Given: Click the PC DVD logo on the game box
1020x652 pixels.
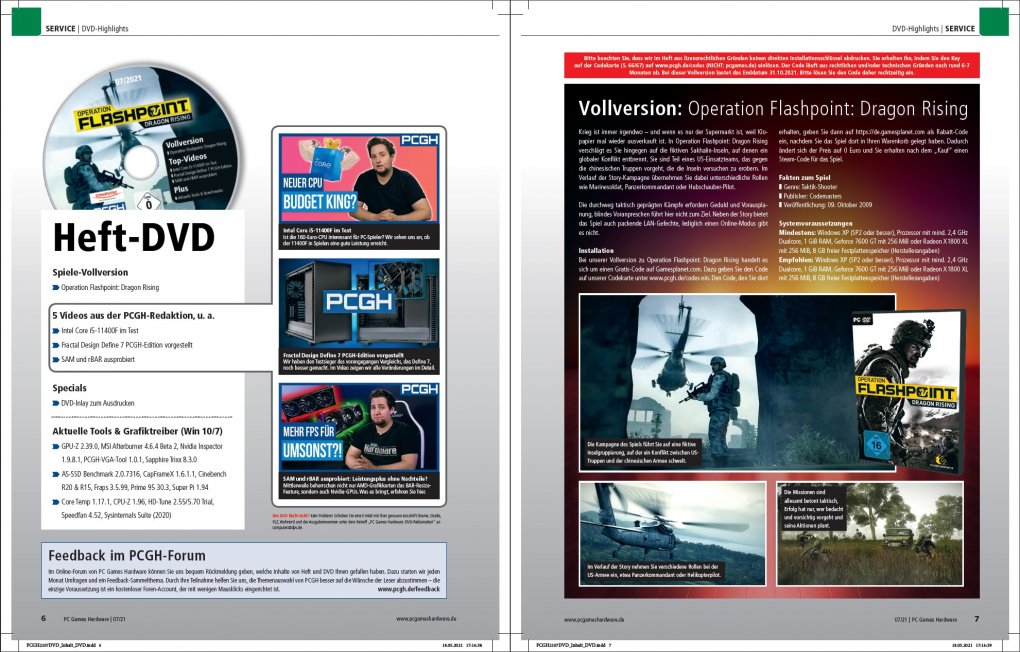Looking at the screenshot, I should [863, 319].
